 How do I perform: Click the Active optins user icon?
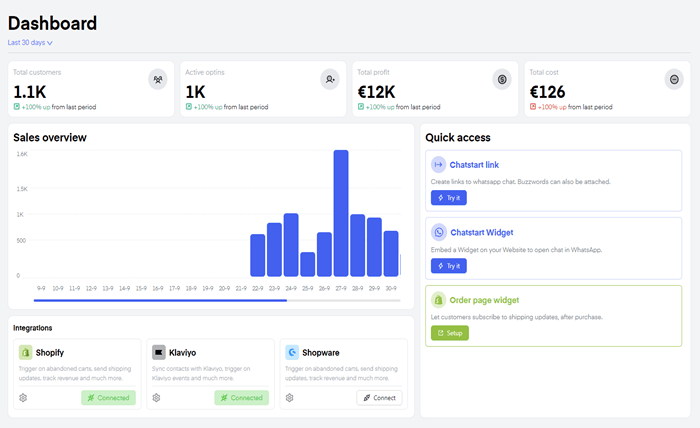pyautogui.click(x=330, y=79)
